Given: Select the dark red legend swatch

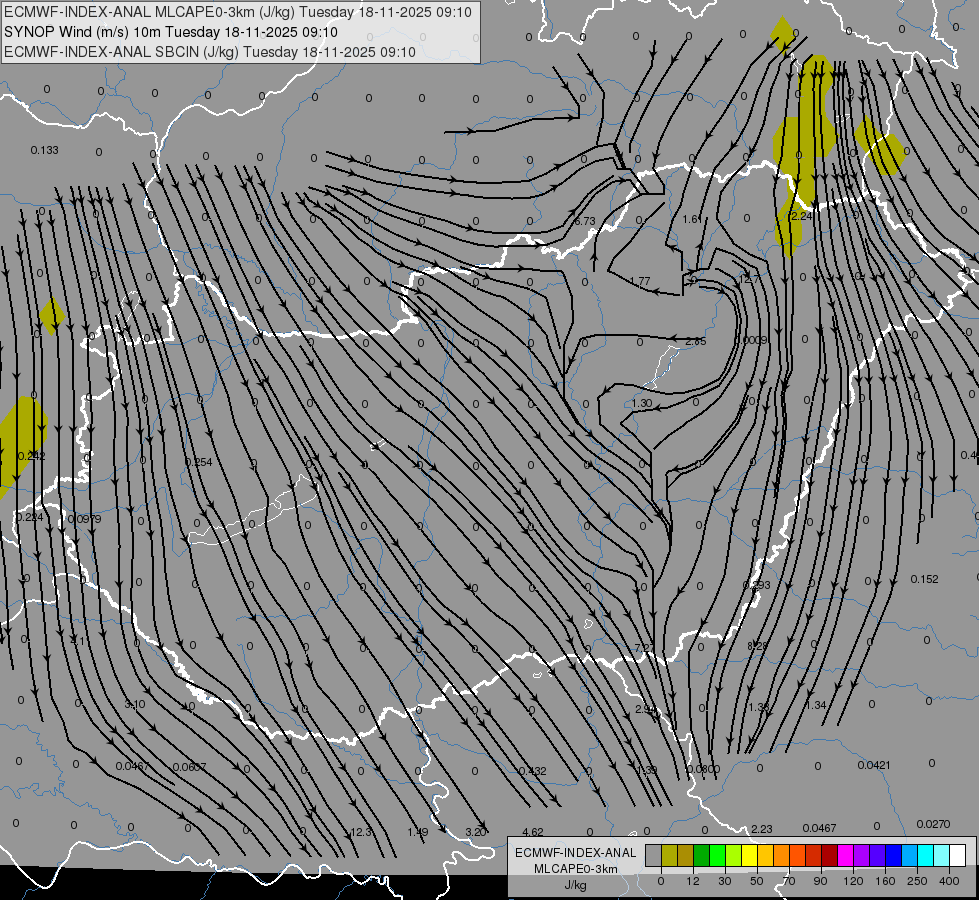Looking at the screenshot, I should point(830,855).
